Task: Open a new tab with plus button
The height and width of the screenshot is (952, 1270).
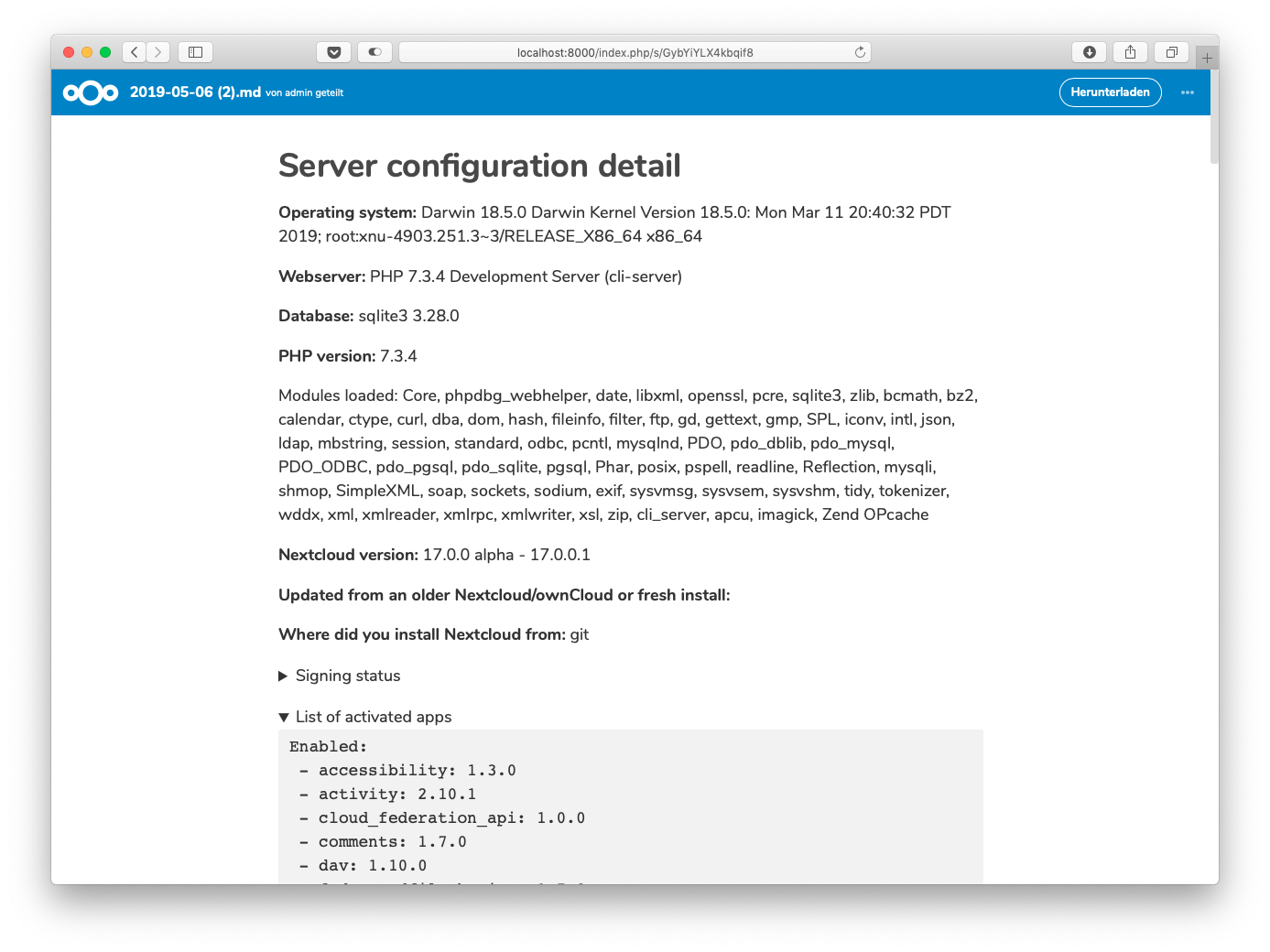Action: 1207,58
